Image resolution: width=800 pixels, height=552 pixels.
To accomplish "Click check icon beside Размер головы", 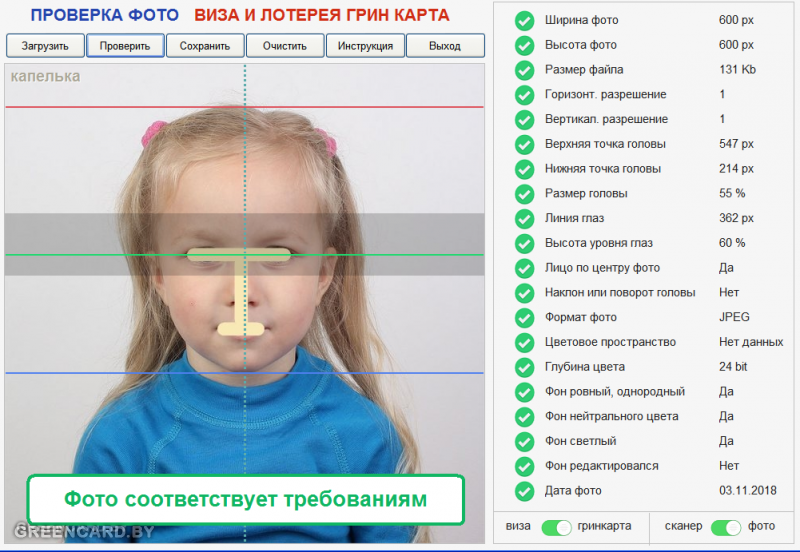I will [x=524, y=194].
